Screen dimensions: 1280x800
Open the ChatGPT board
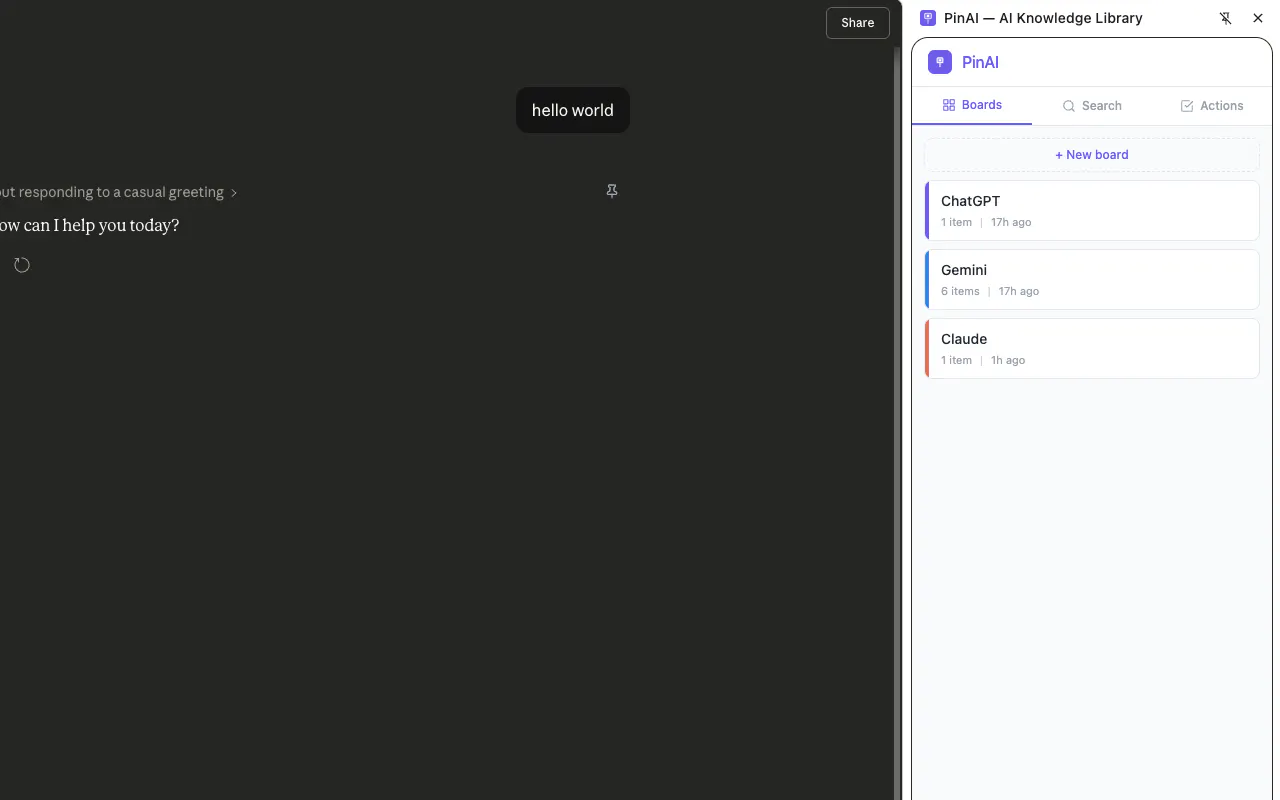click(x=1092, y=210)
